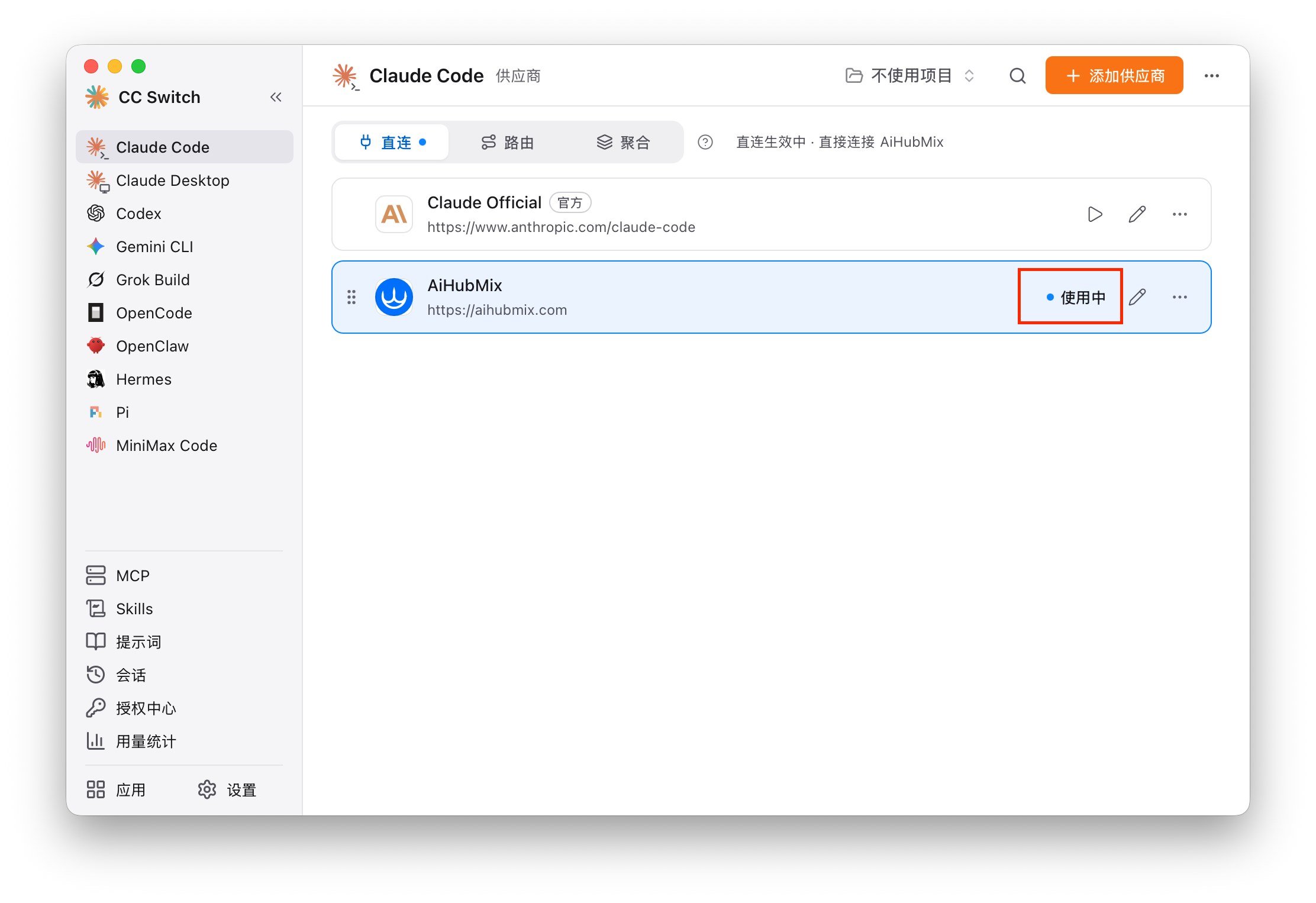The image size is (1316, 903).
Task: Click the anthropic.com/claude-code URL
Action: (561, 227)
